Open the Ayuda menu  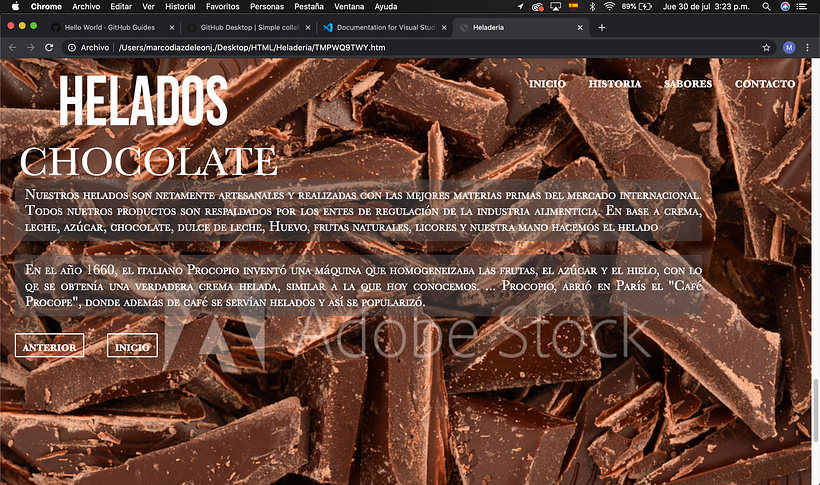(385, 6)
